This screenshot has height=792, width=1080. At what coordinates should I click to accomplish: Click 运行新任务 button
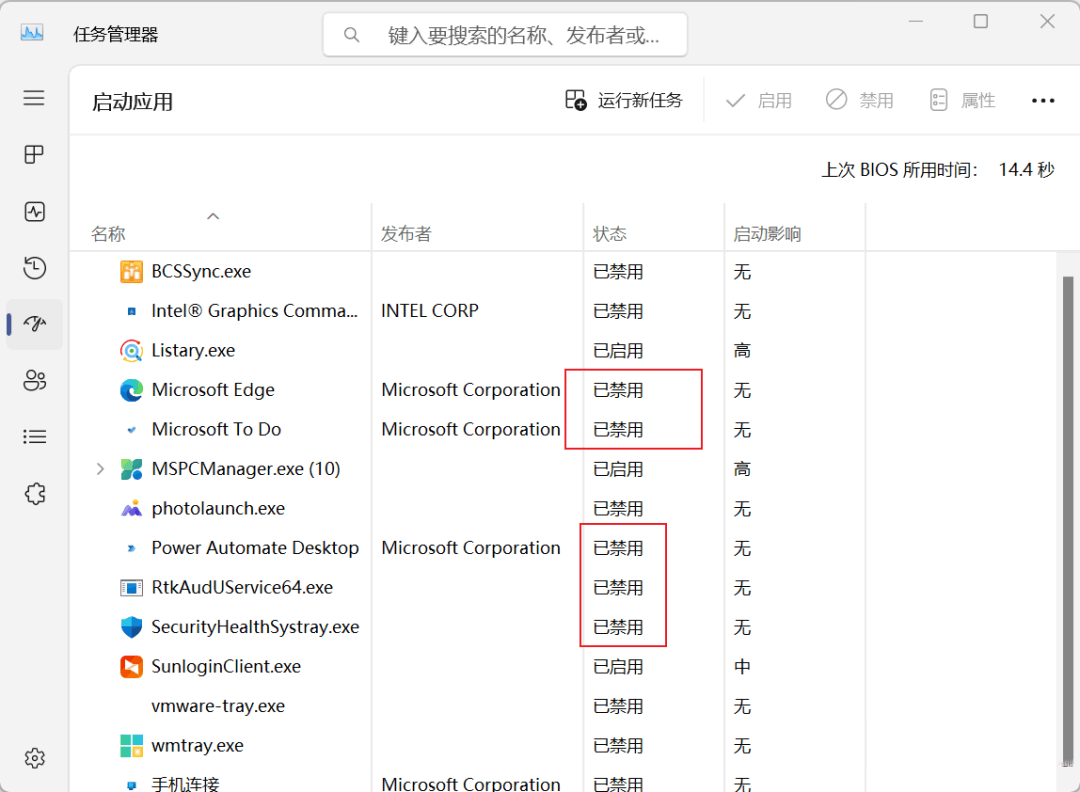624,101
